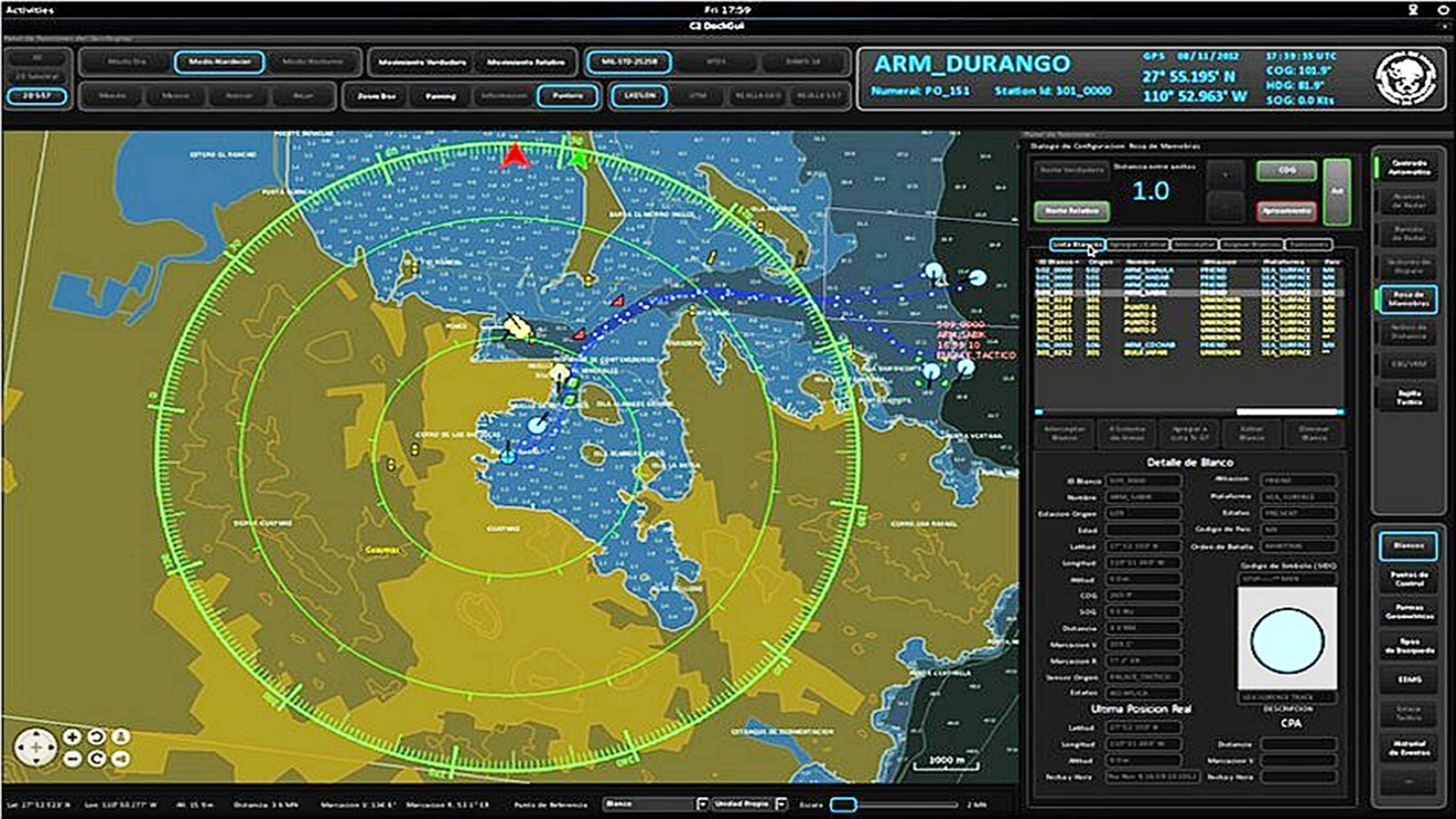Open Historial de Eventos side button
This screenshot has width=1456, height=819.
(1409, 748)
